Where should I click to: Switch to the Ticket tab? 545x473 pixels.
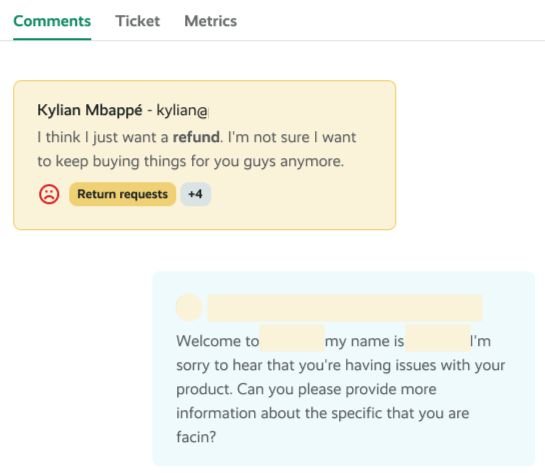point(138,21)
